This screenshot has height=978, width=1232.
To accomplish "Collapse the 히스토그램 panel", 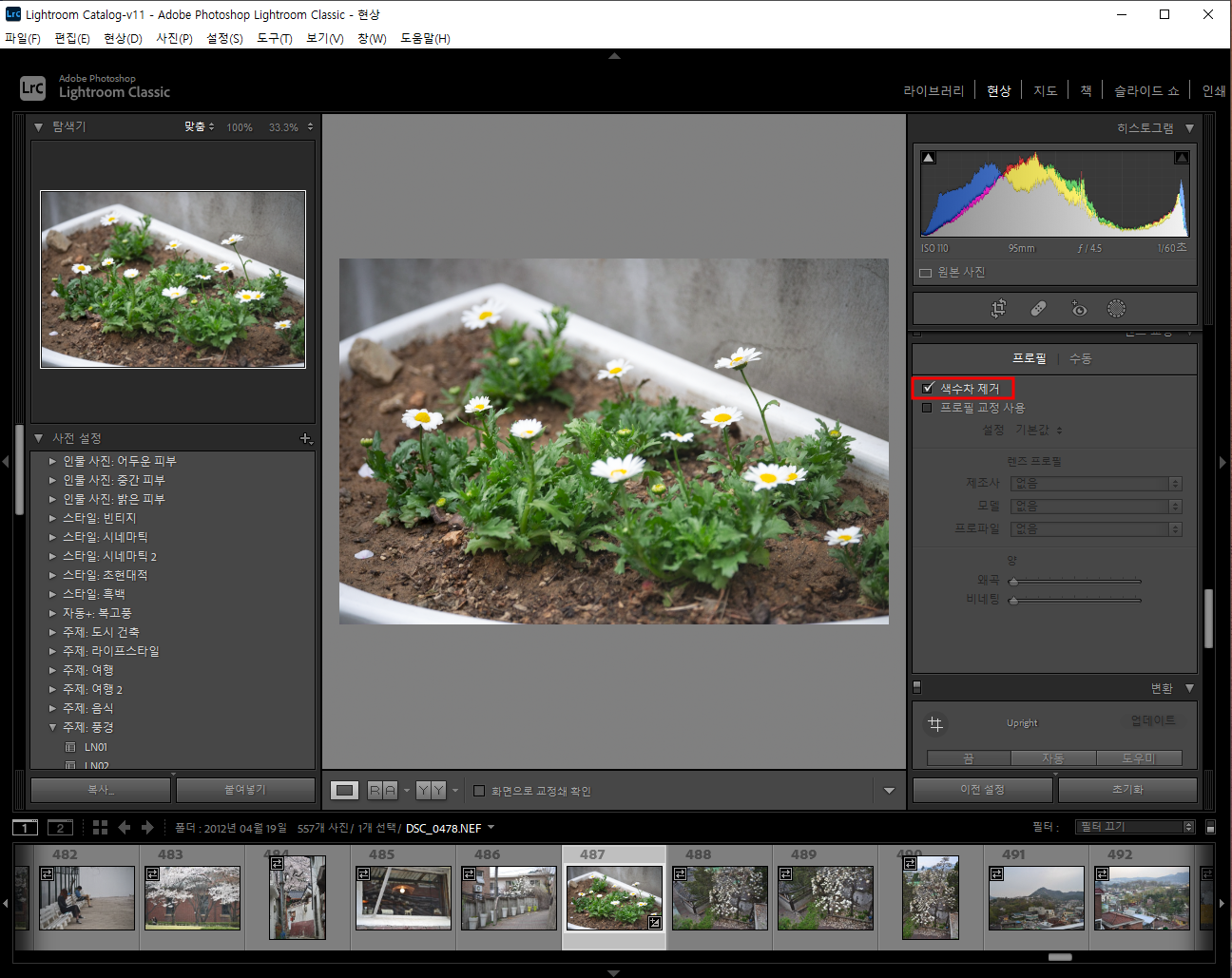I will [x=1189, y=127].
